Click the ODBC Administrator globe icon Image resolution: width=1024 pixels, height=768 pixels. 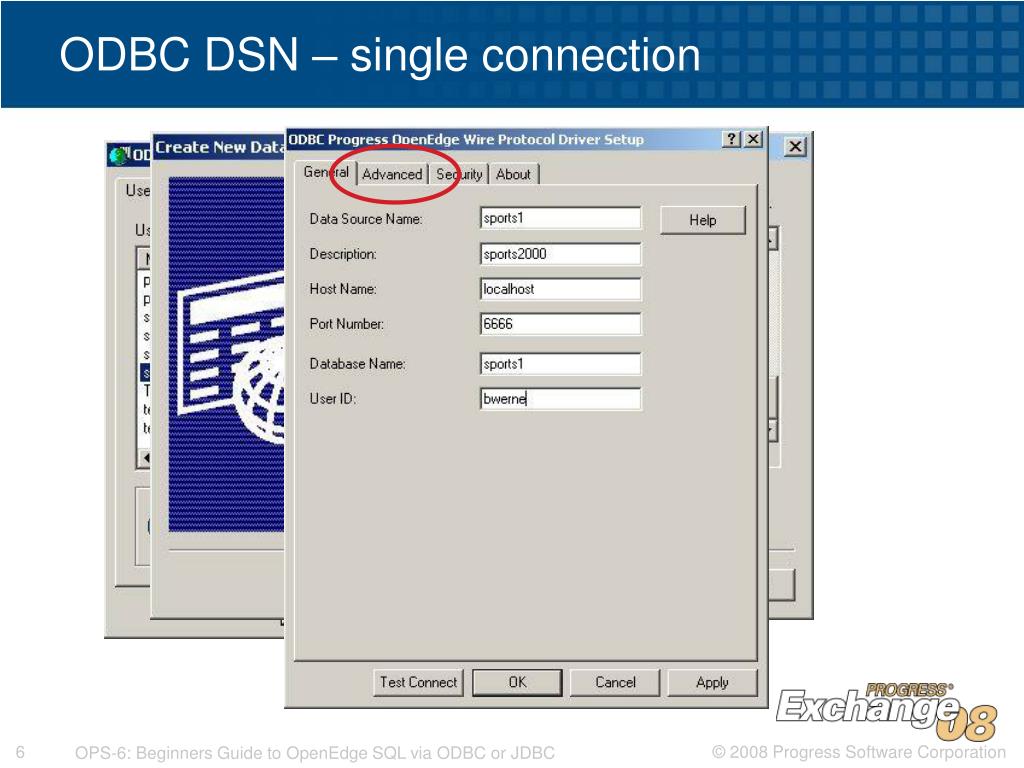pyautogui.click(x=118, y=155)
